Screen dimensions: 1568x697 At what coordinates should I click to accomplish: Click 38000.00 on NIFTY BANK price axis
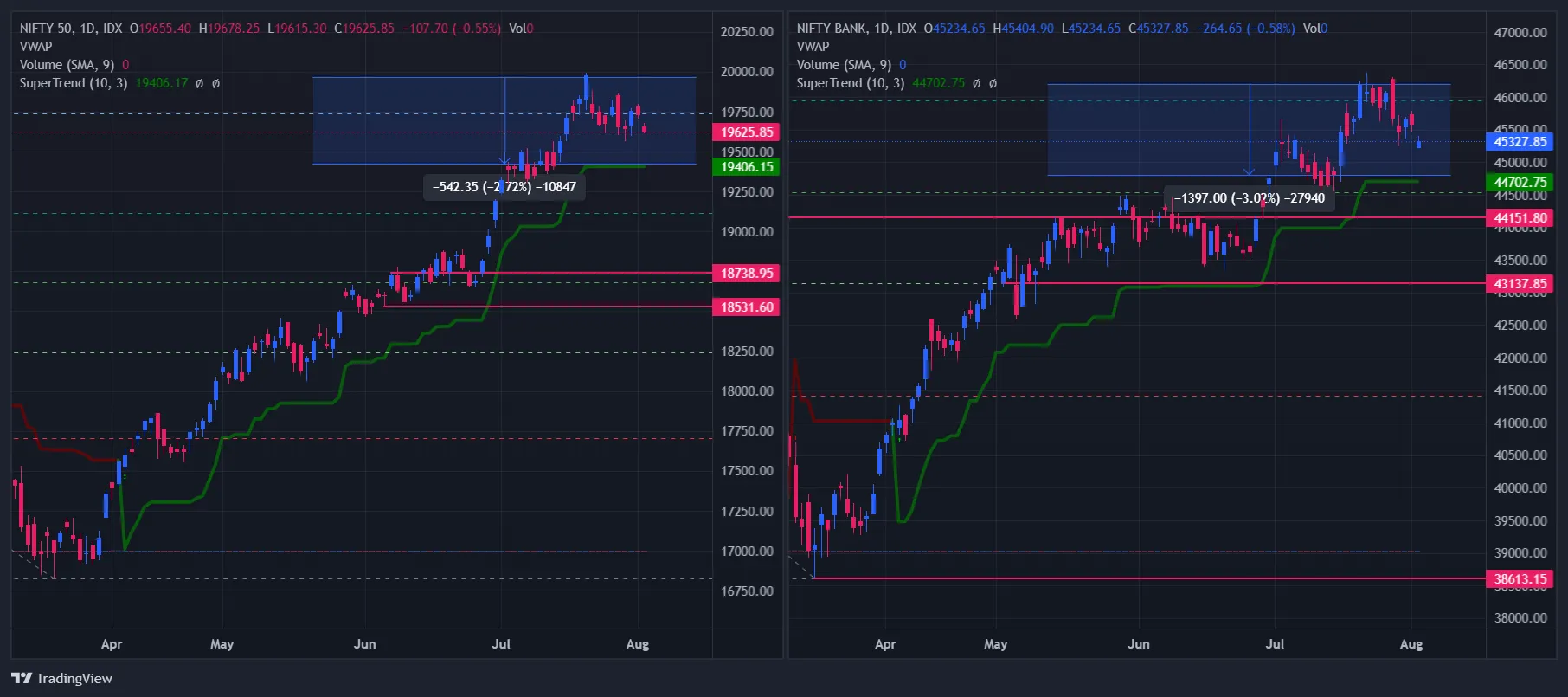1520,618
